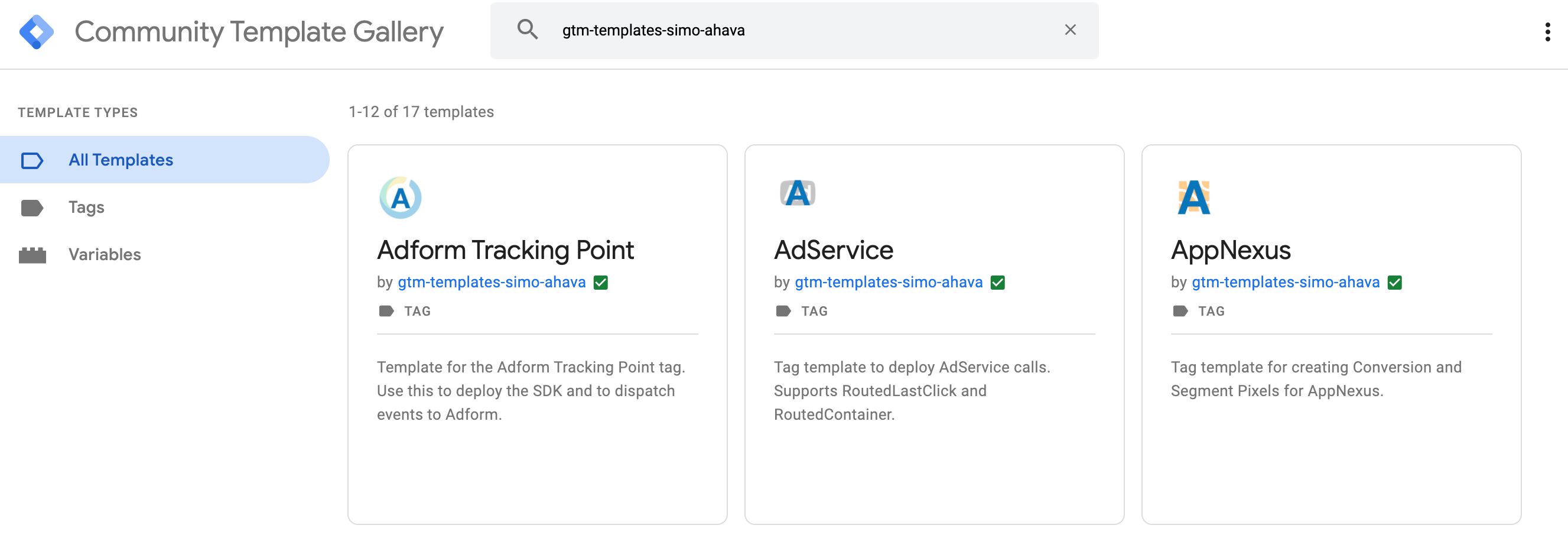The width and height of the screenshot is (1568, 538).
Task: Click verified badge on Adform Tracking Point card
Action: (600, 283)
